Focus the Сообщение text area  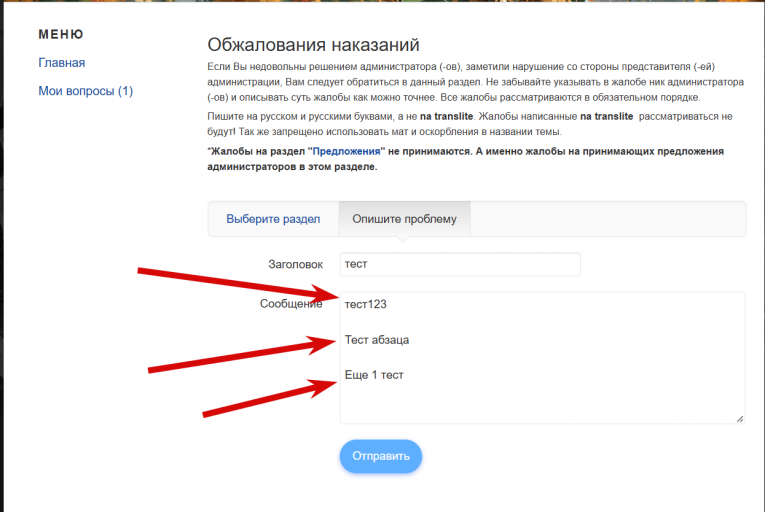point(542,357)
